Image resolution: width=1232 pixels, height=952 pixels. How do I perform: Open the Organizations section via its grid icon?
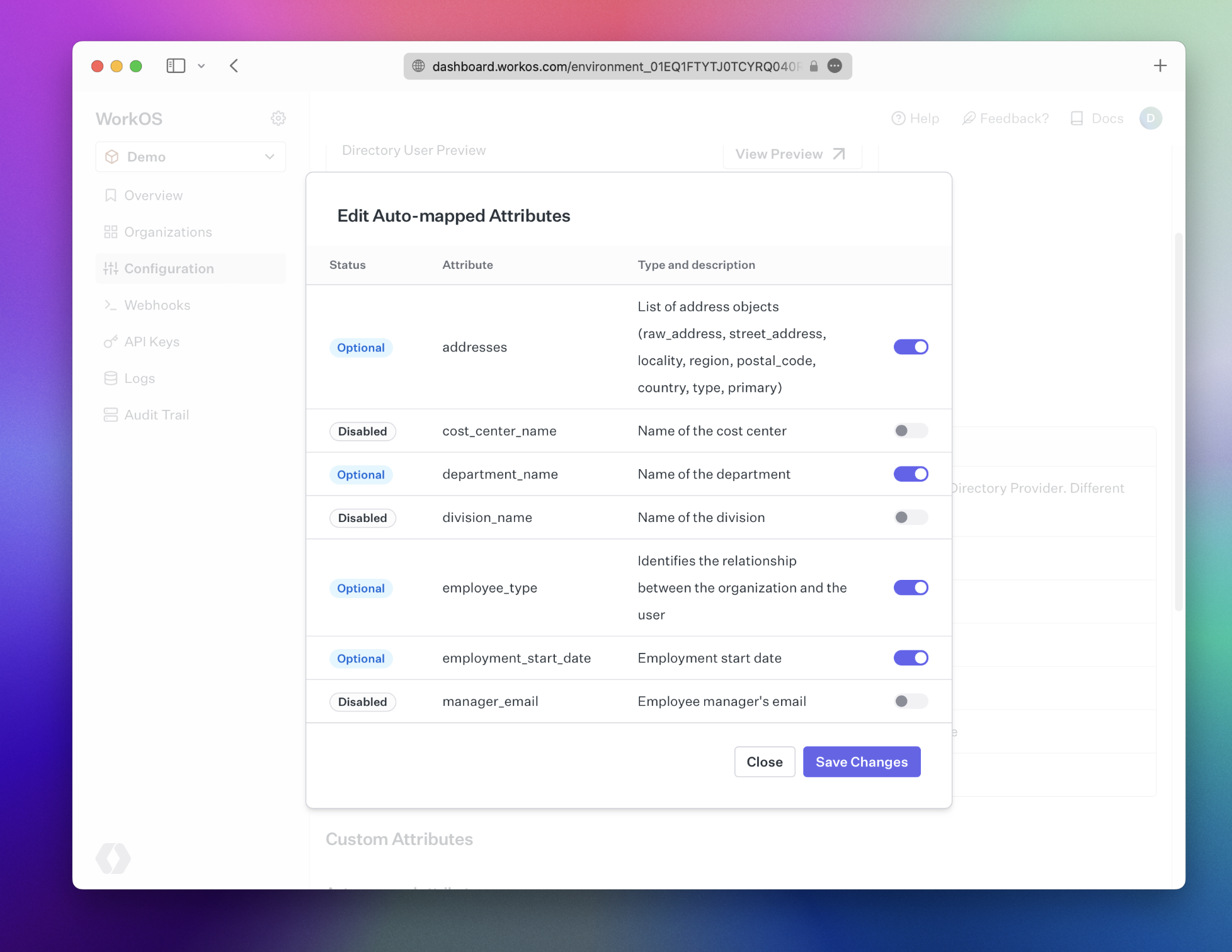coord(111,232)
